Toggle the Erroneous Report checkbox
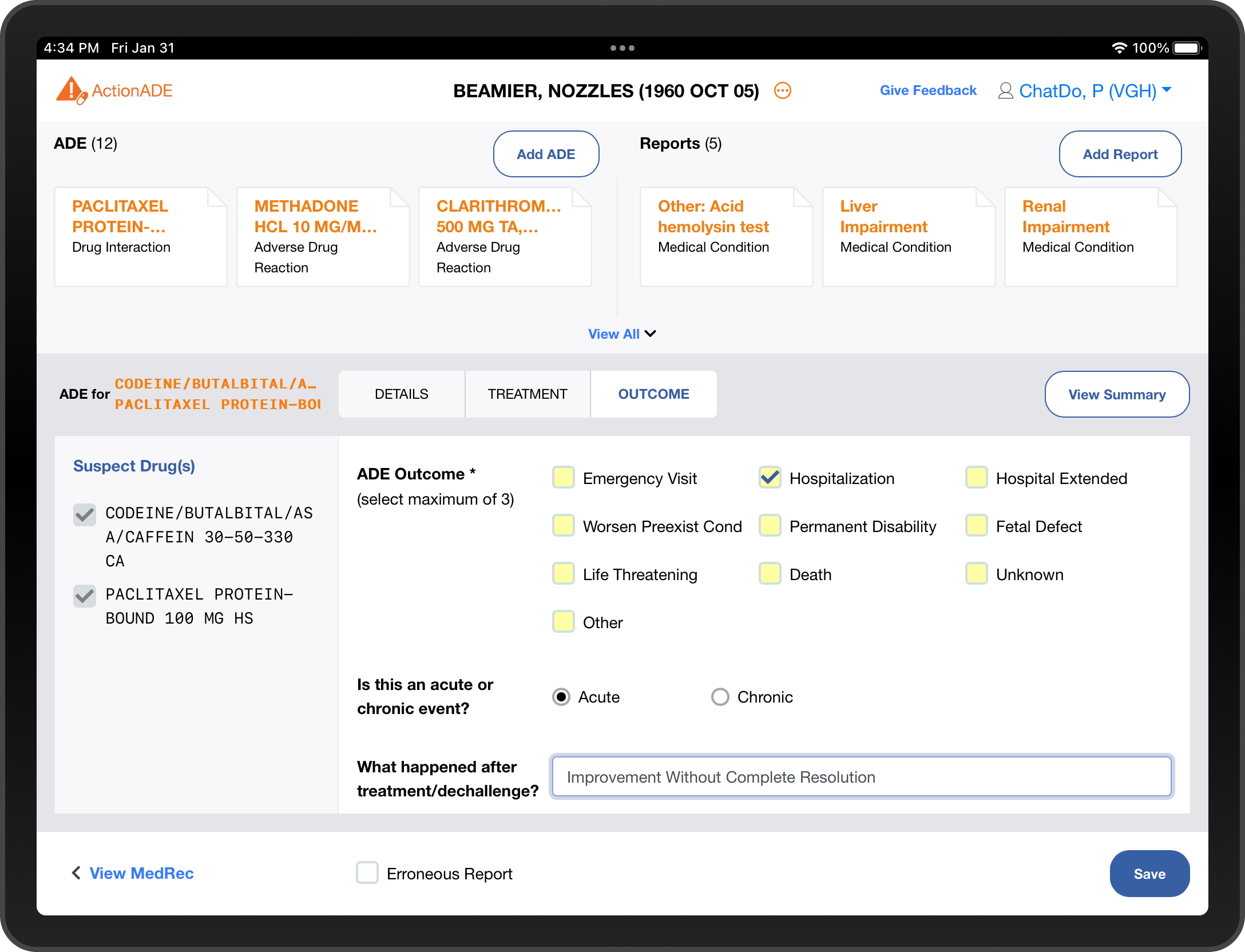This screenshot has height=952, width=1245. click(x=367, y=873)
